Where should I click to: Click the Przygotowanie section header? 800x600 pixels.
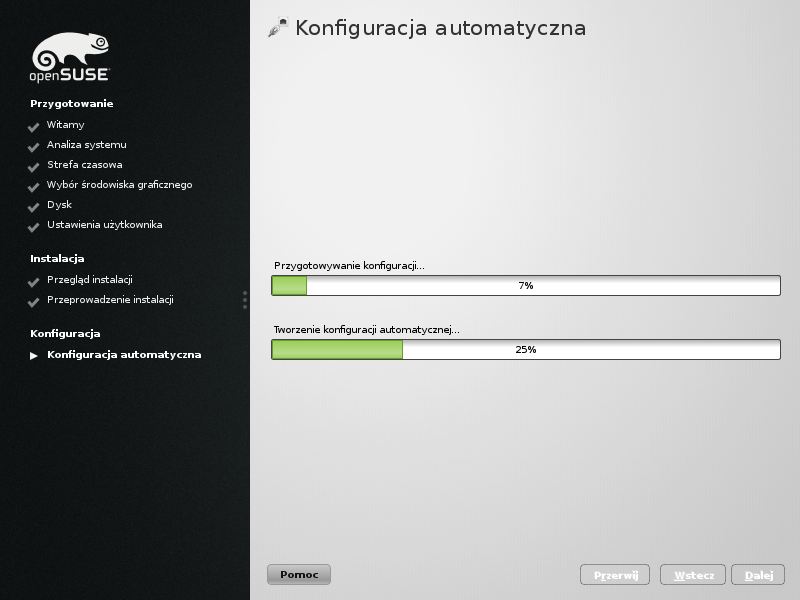point(71,103)
